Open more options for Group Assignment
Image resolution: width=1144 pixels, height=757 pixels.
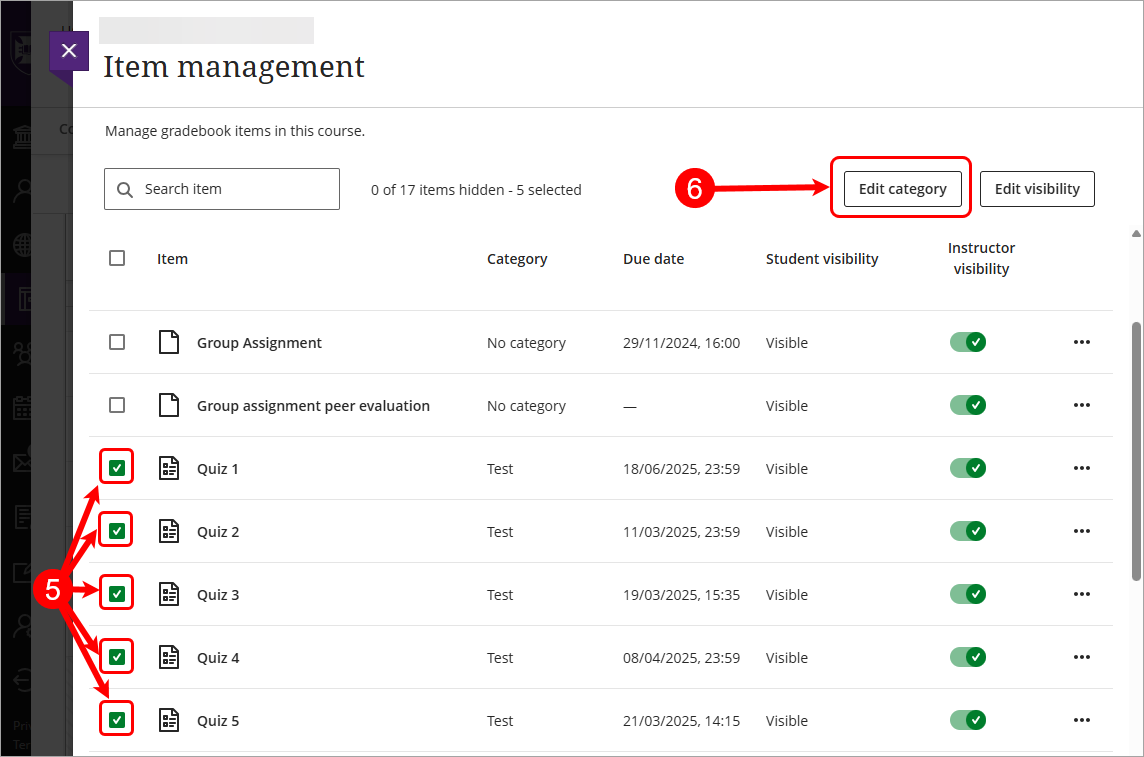[x=1081, y=342]
